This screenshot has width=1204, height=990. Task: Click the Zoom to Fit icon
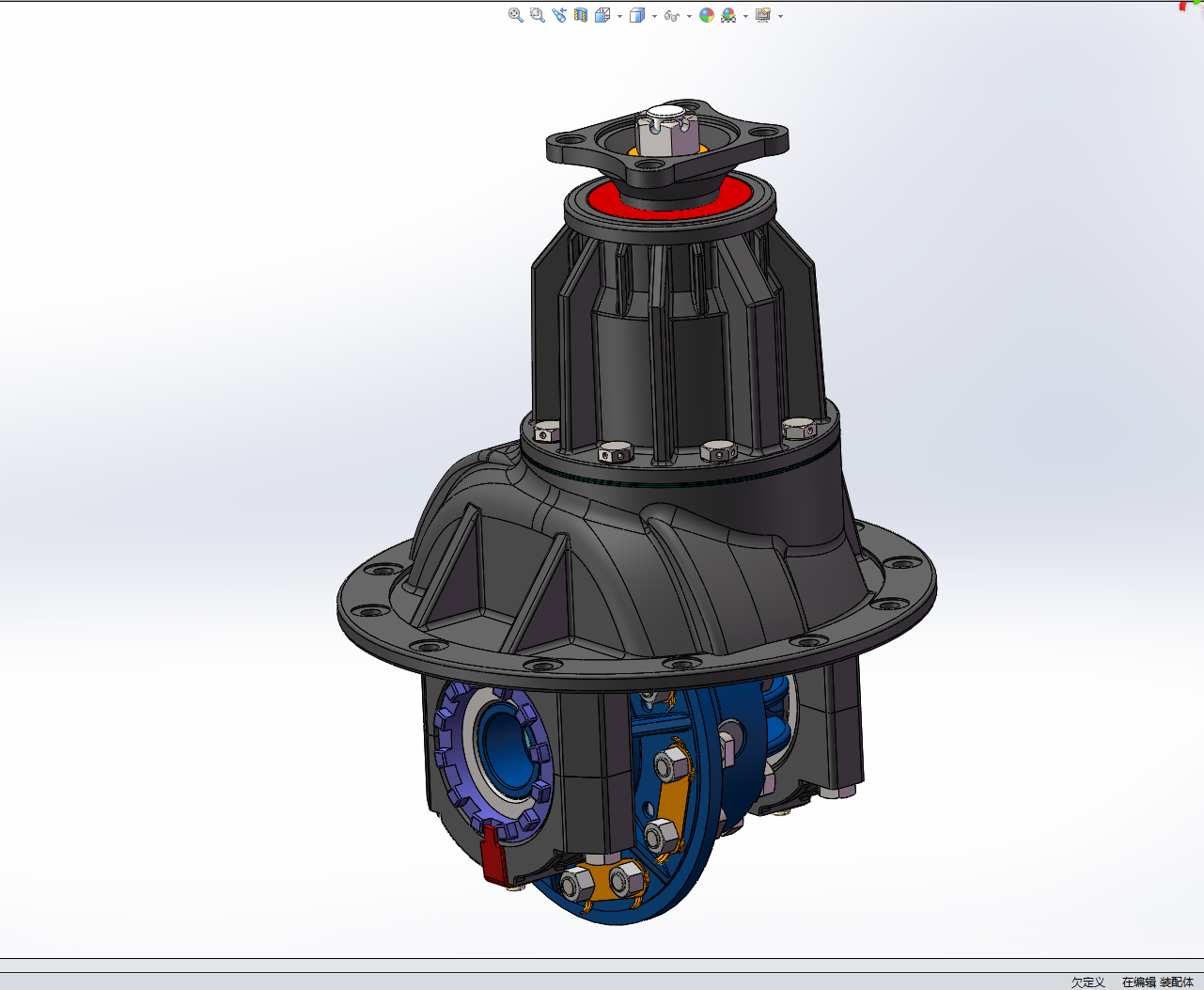515,15
